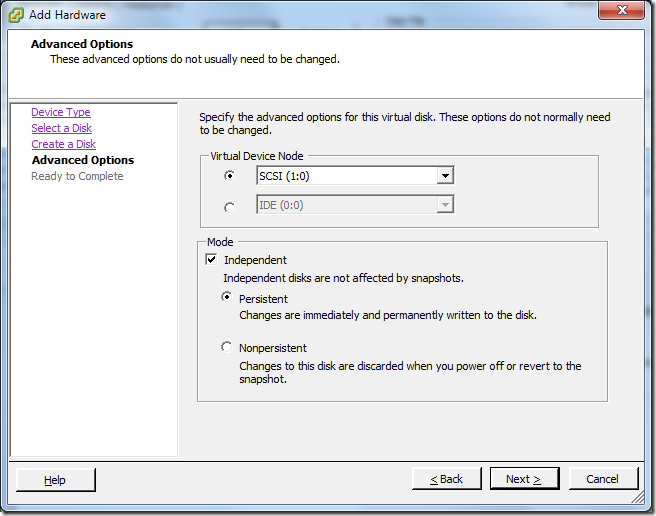Click the Independent checkbox label text
The height and width of the screenshot is (516, 656).
(x=255, y=260)
